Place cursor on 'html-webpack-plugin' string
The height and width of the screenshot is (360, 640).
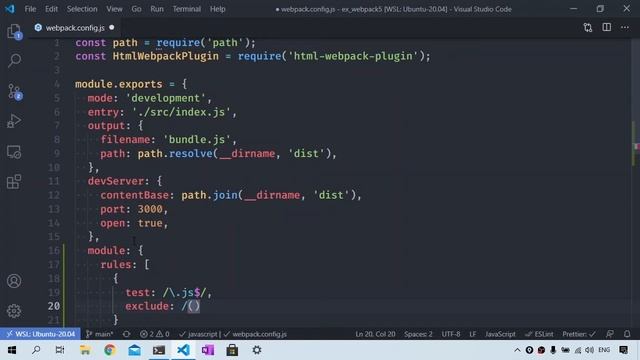[x=353, y=56]
